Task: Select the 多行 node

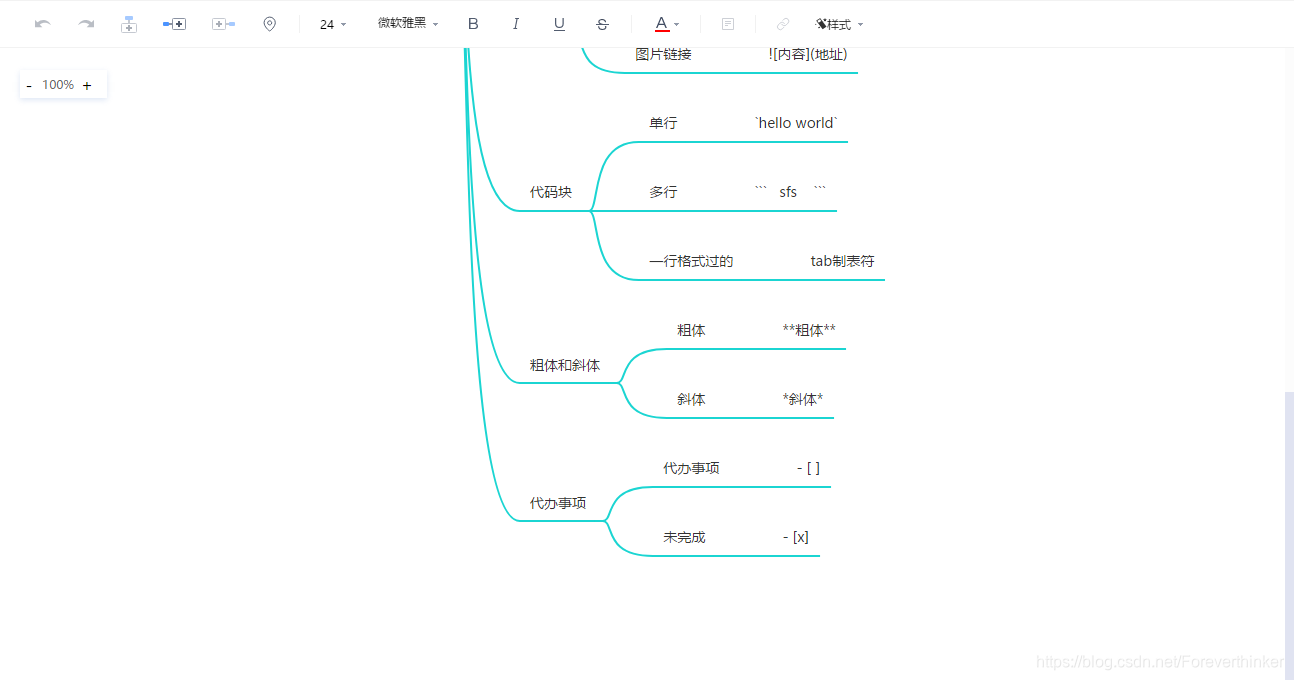Action: tap(663, 192)
